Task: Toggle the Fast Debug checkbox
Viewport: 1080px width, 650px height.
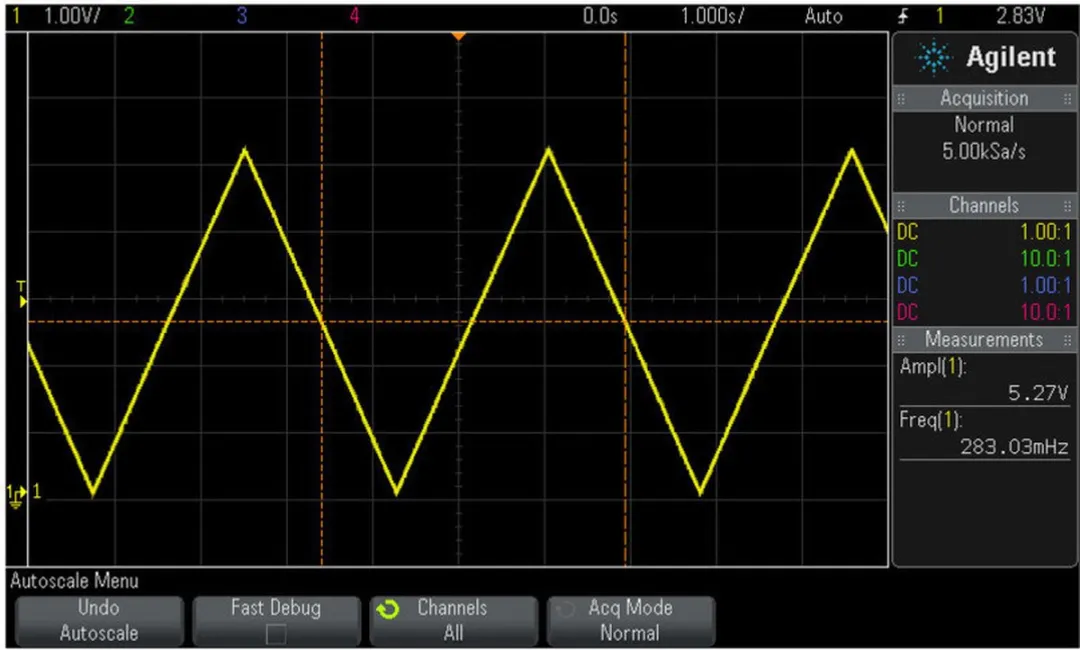Action: pos(276,633)
